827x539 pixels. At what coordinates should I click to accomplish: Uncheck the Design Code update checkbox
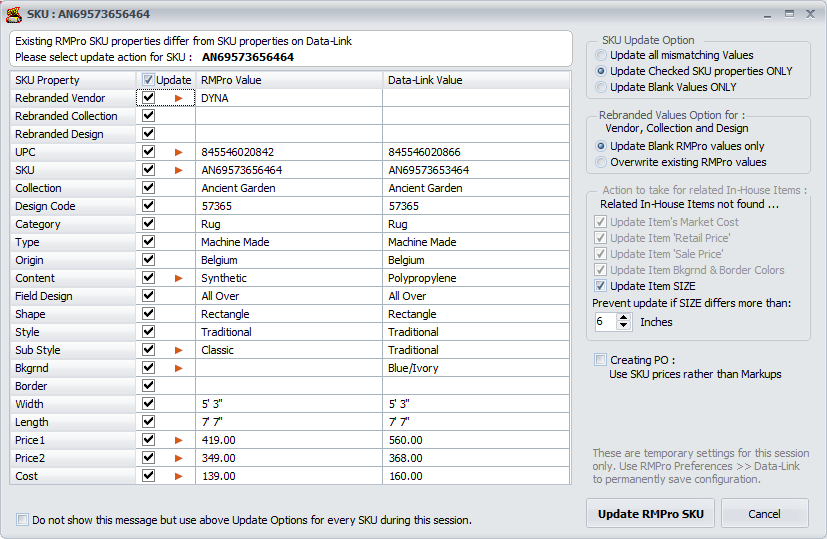148,206
